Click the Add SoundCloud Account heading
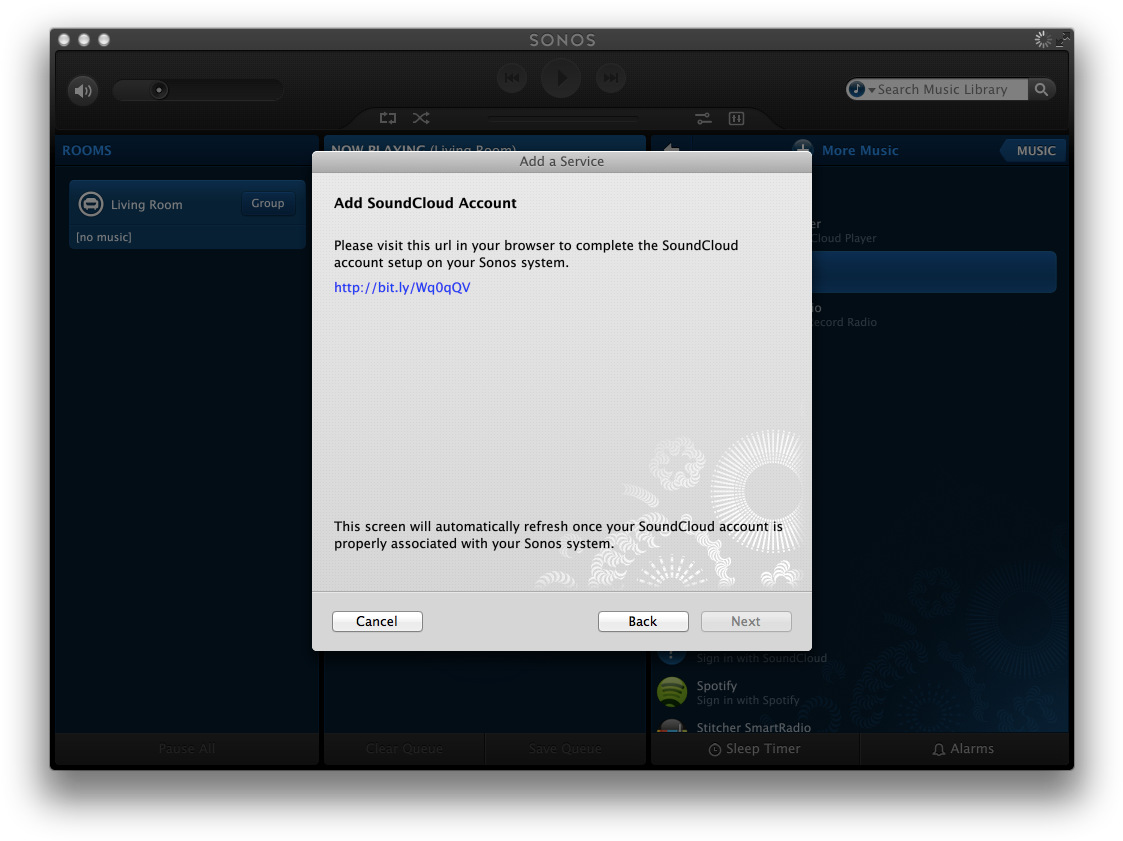The height and width of the screenshot is (841, 1123). coord(425,203)
